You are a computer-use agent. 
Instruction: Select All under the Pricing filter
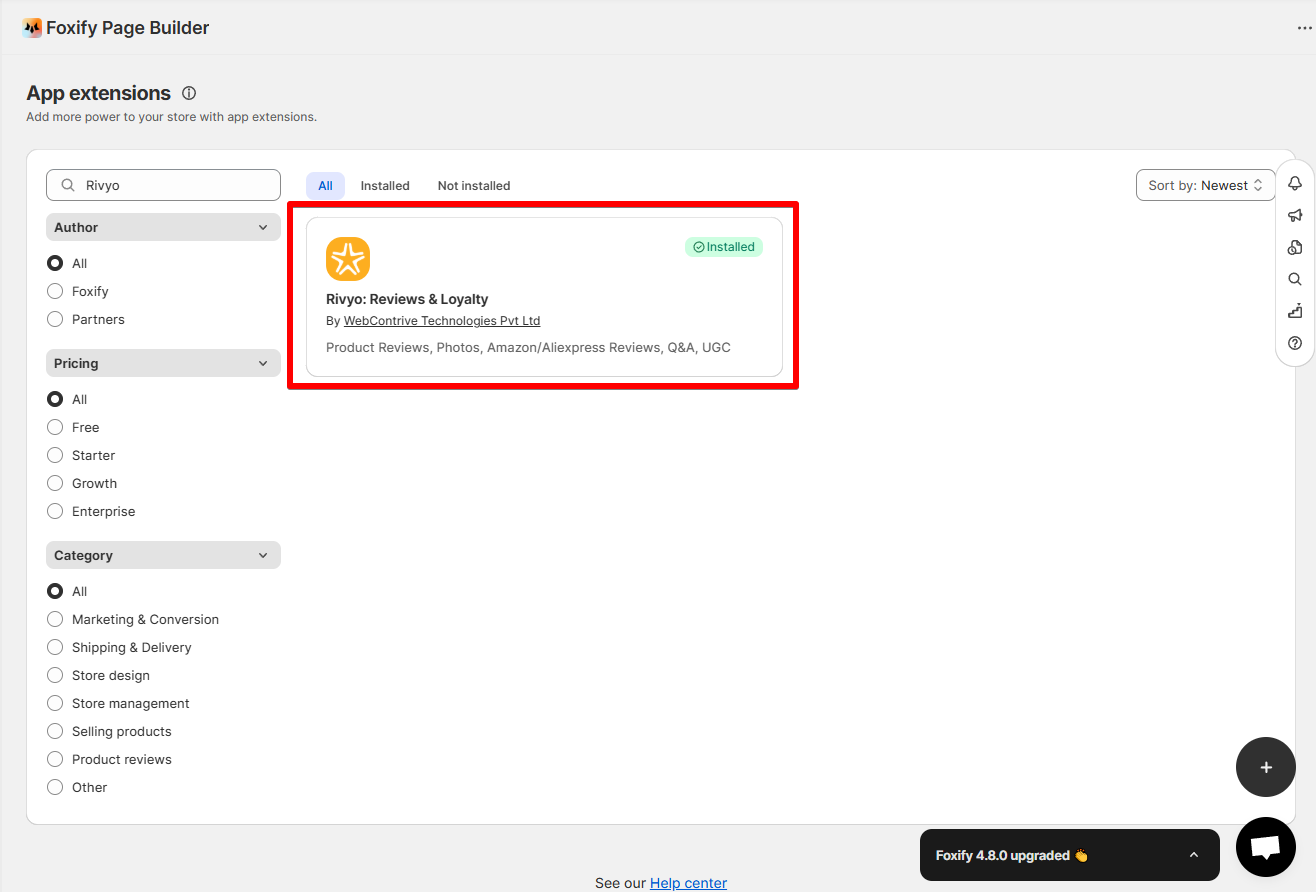pos(55,399)
